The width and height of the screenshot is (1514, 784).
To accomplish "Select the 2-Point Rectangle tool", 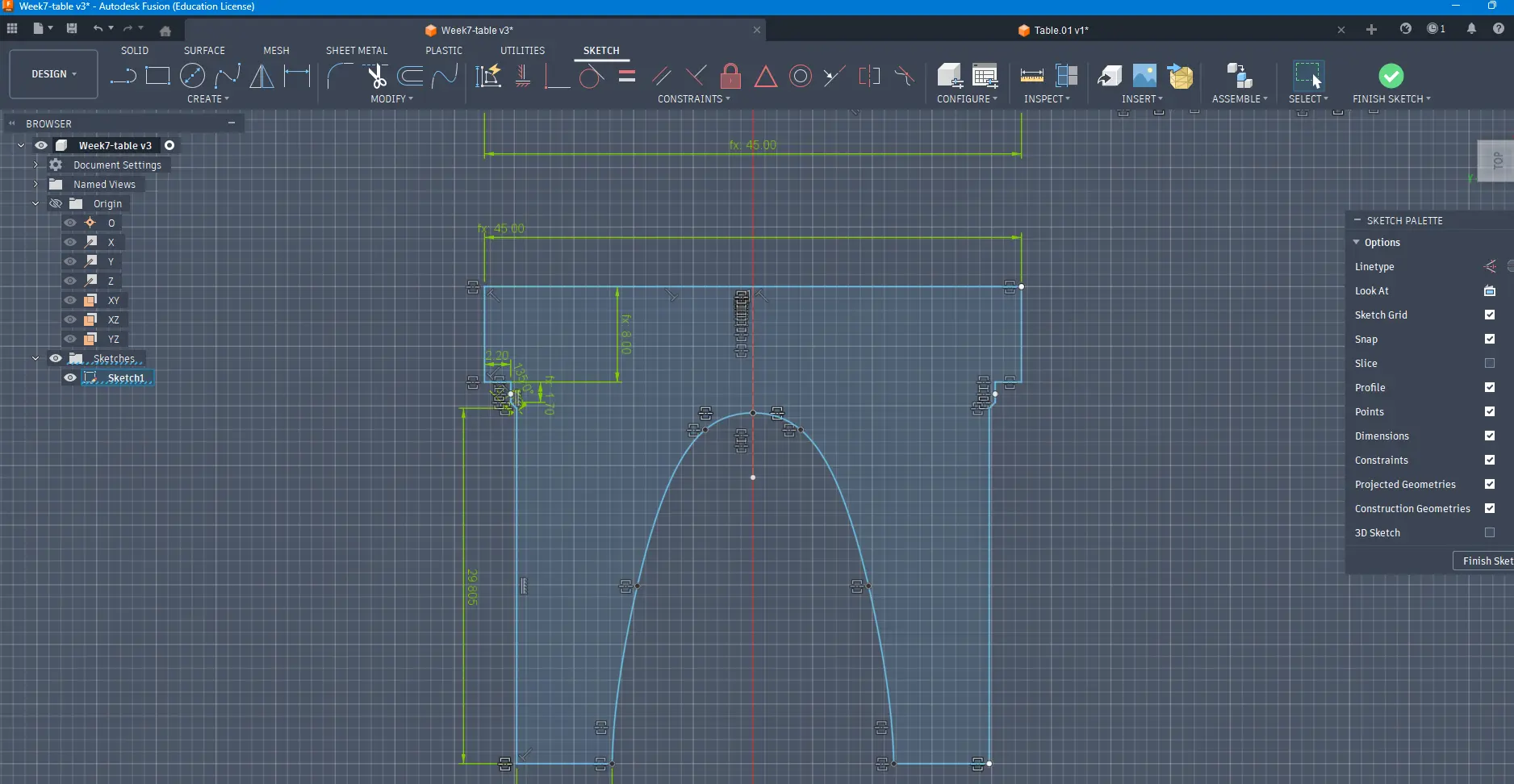I will 157,77.
